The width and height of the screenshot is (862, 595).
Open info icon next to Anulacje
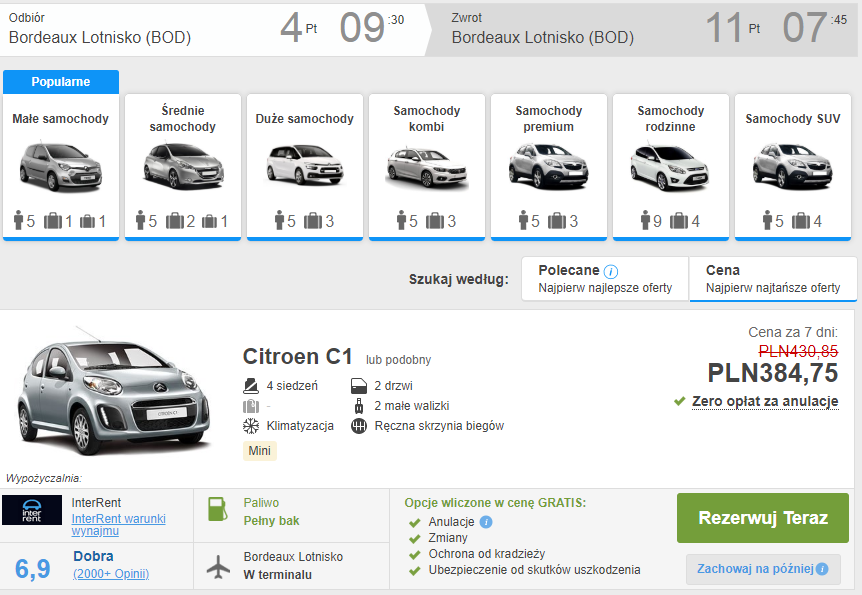pyautogui.click(x=486, y=522)
